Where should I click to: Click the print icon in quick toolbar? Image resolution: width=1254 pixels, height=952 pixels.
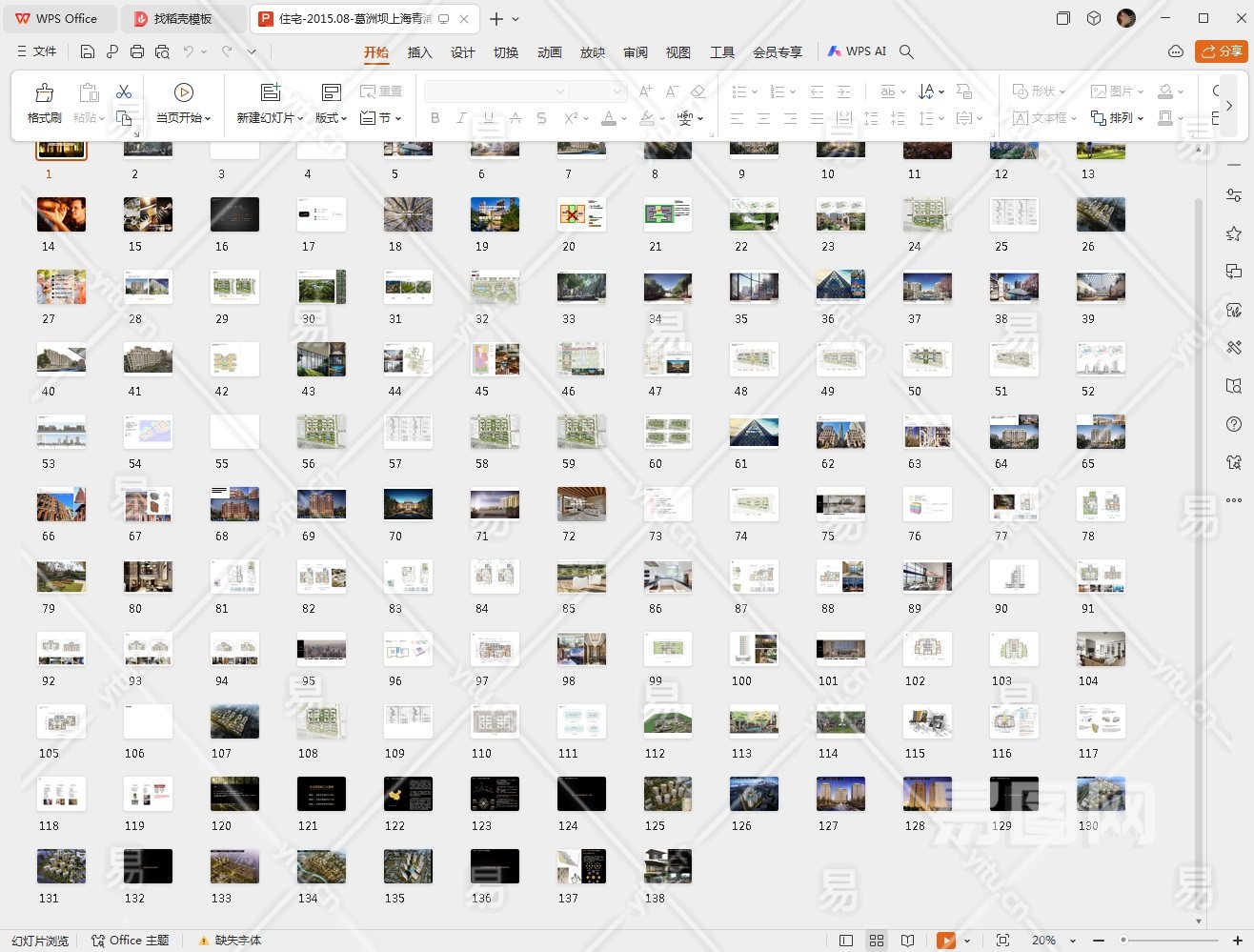[x=137, y=51]
